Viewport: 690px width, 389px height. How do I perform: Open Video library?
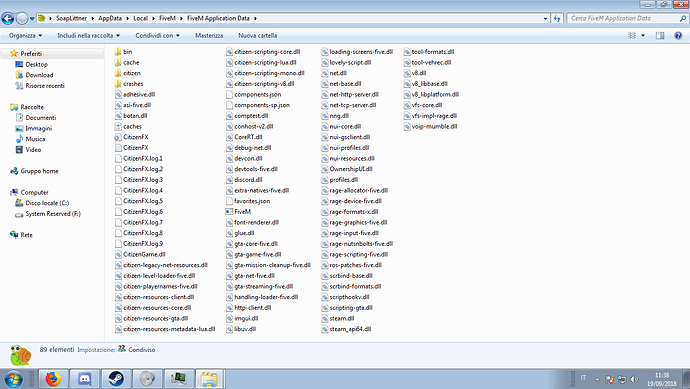33,150
